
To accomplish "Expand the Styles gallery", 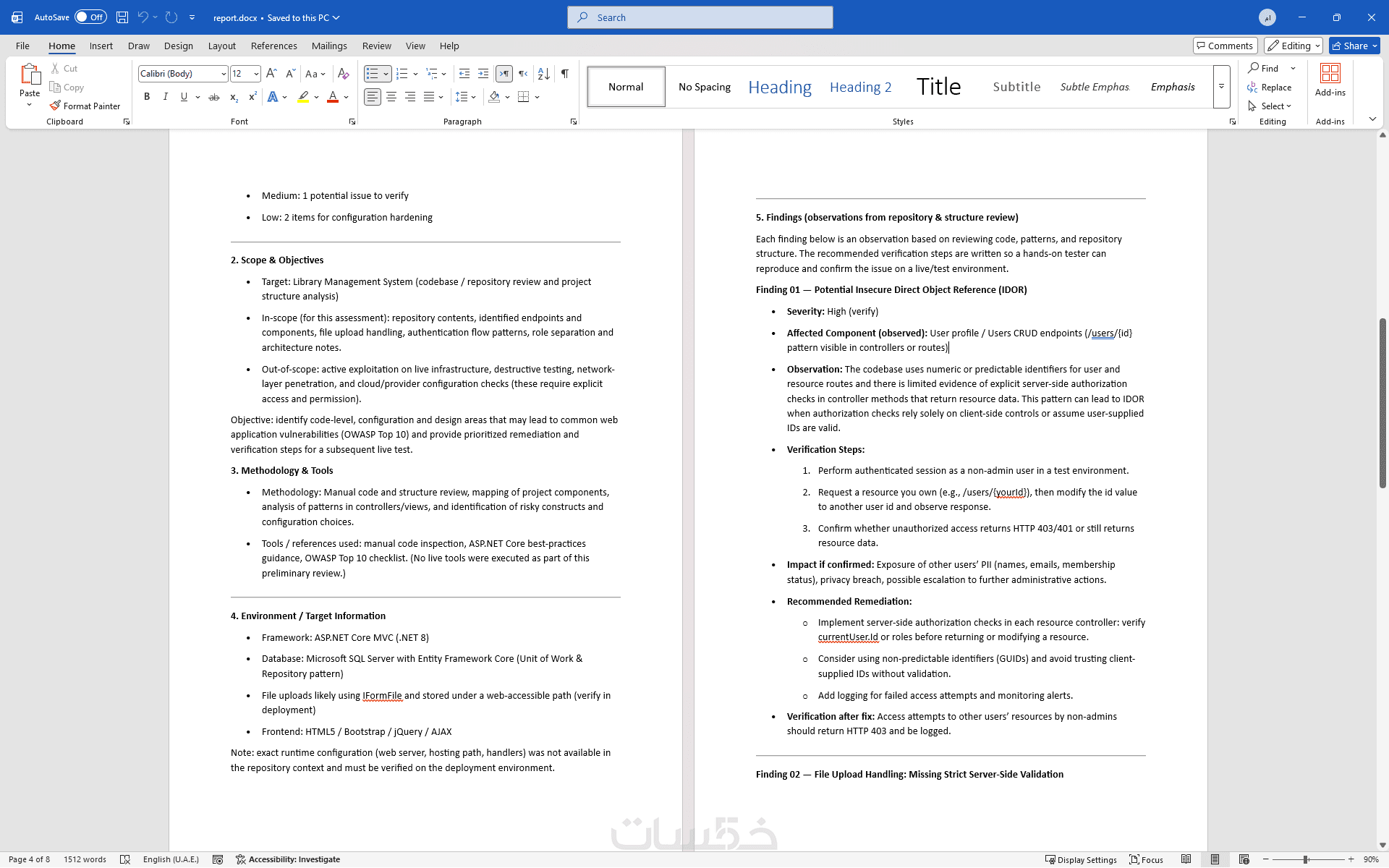I will 1221,87.
